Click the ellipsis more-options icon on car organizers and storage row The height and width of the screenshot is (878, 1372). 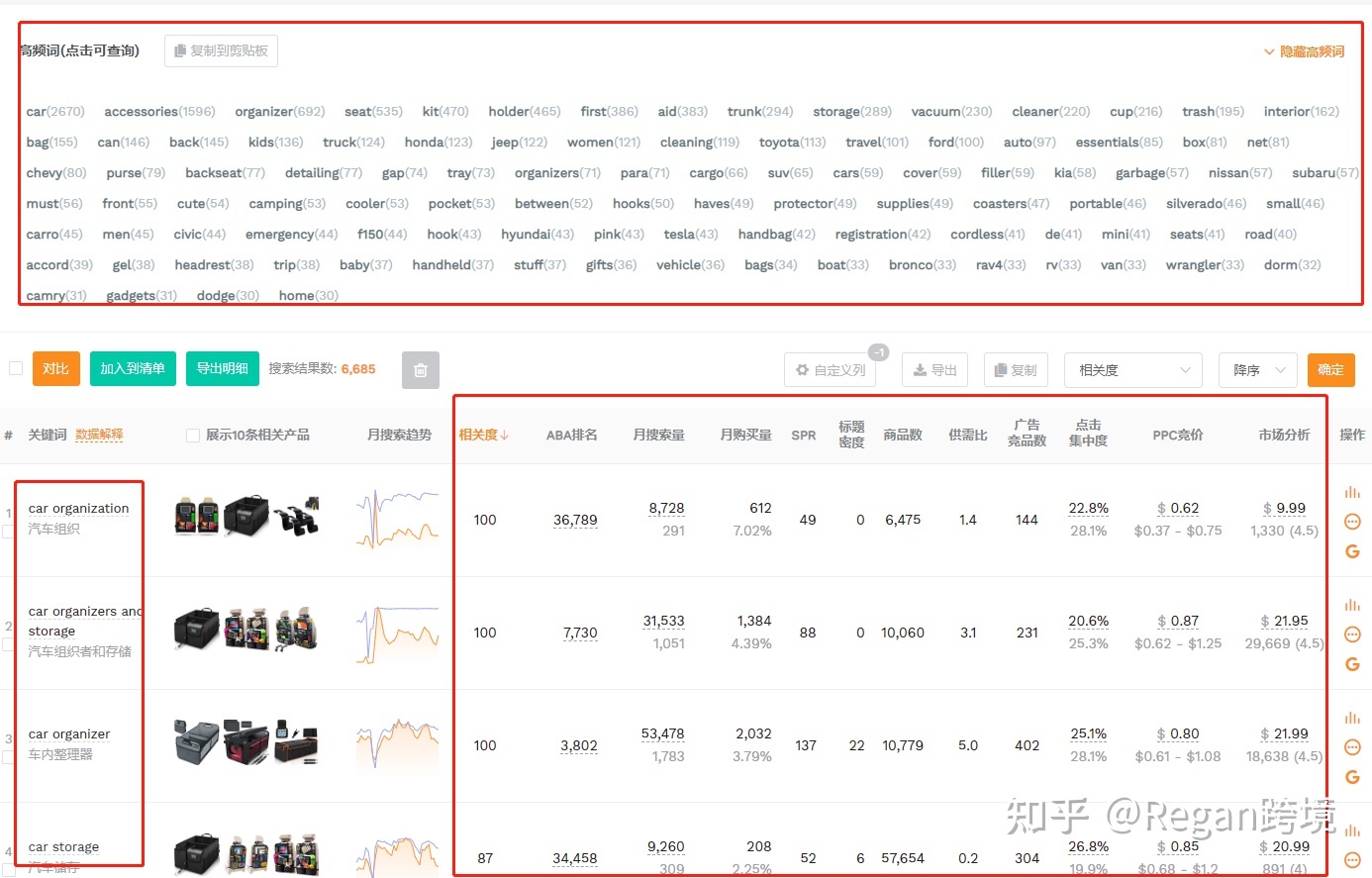pyautogui.click(x=1351, y=634)
